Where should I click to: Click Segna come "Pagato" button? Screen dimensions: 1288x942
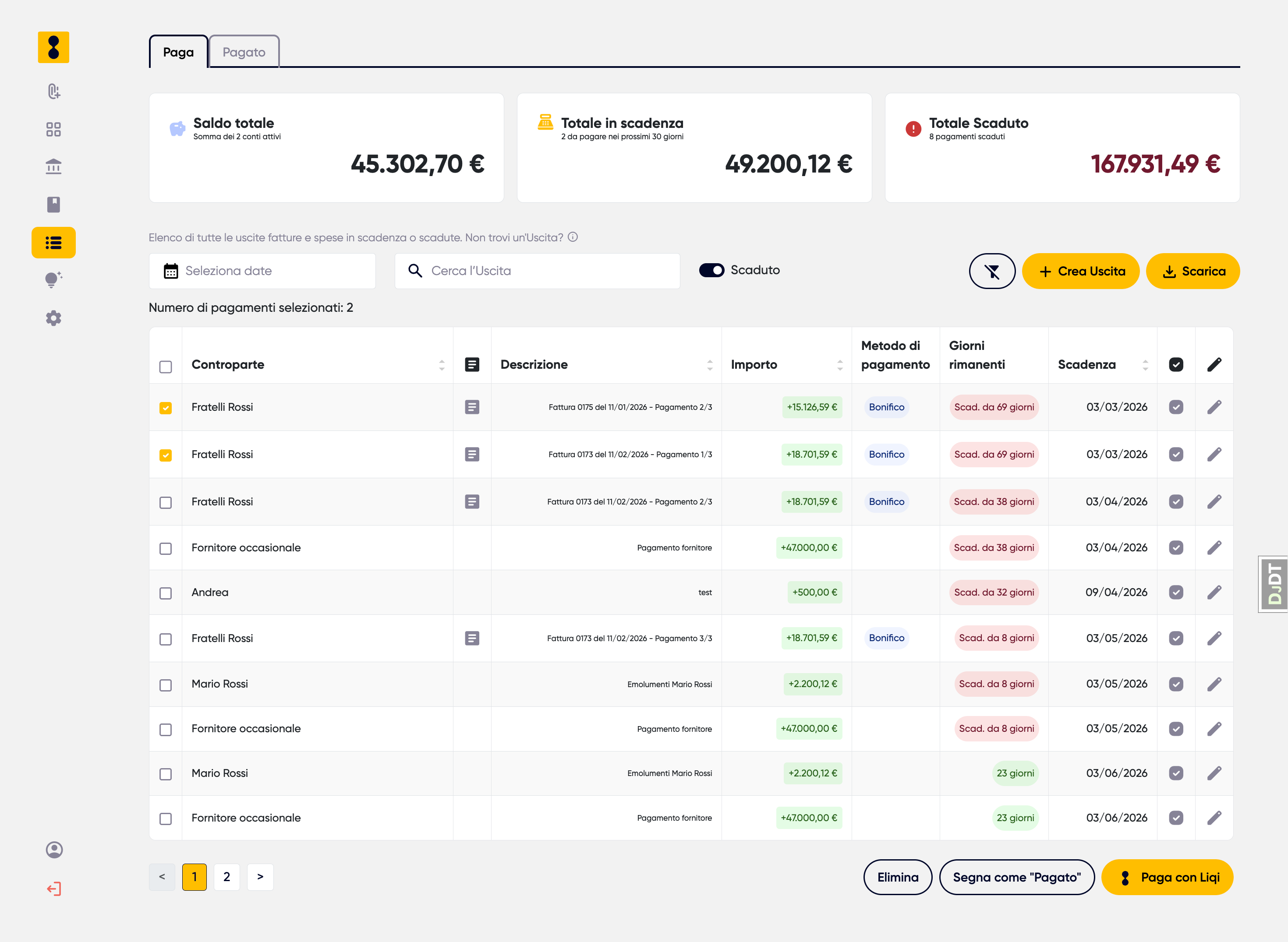1016,877
